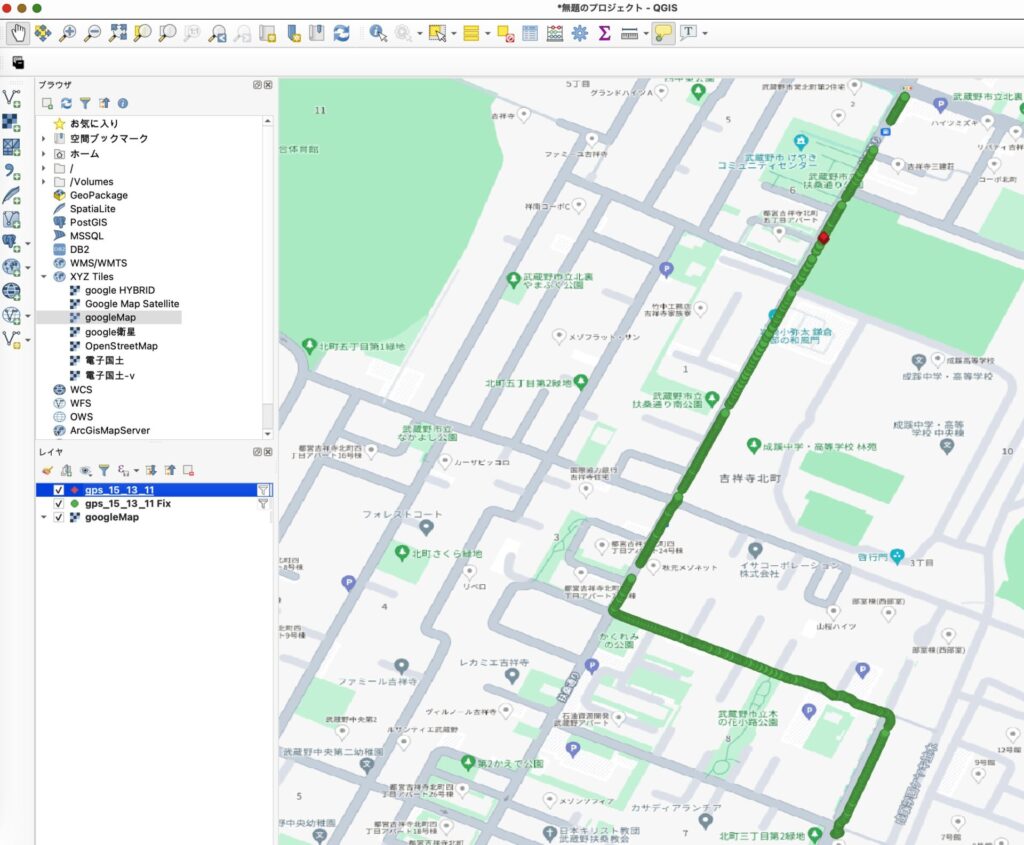Click Manage Map Themes eye icon
The image size is (1024, 845).
click(85, 470)
